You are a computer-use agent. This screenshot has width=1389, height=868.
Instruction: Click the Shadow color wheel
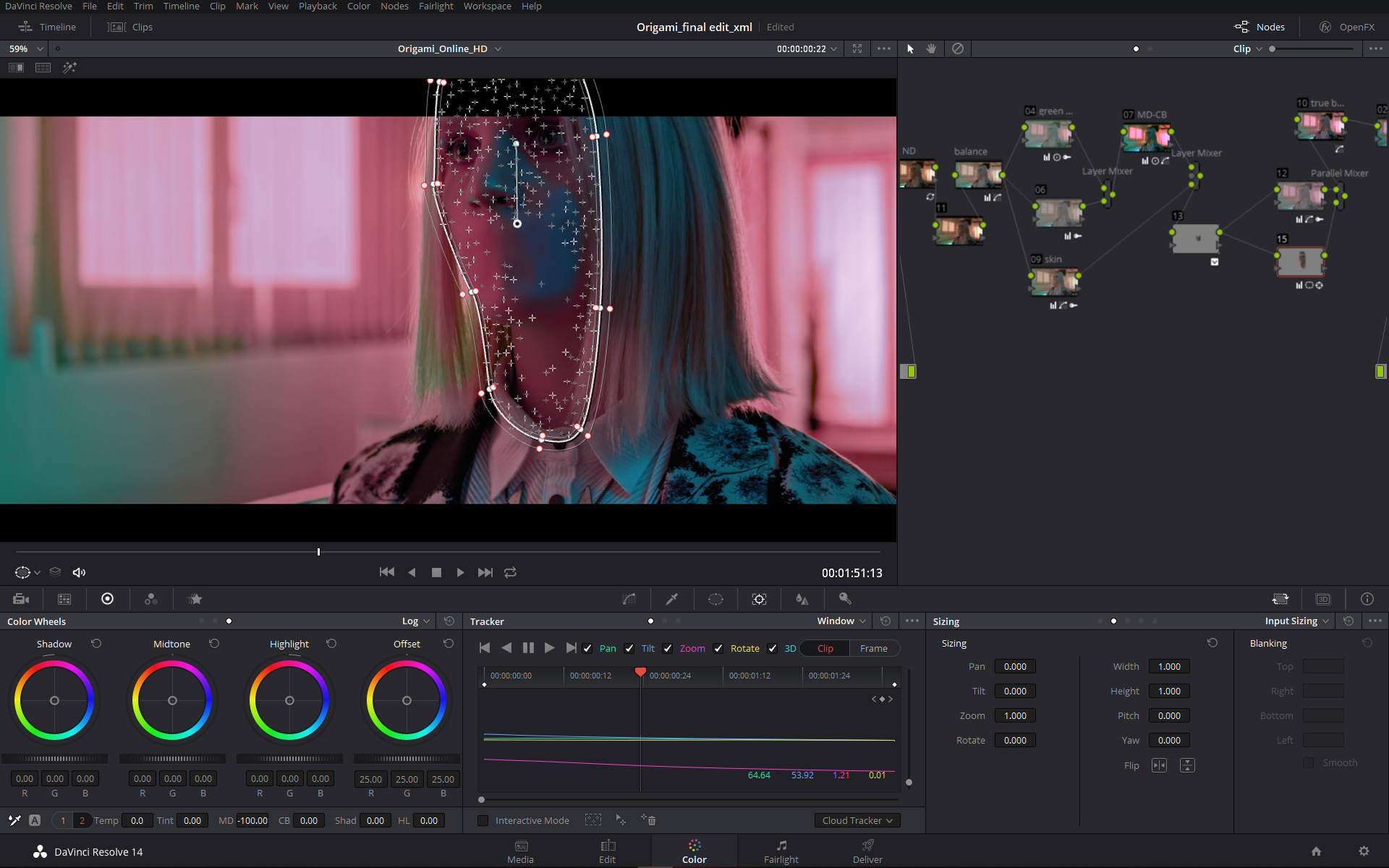[54, 700]
